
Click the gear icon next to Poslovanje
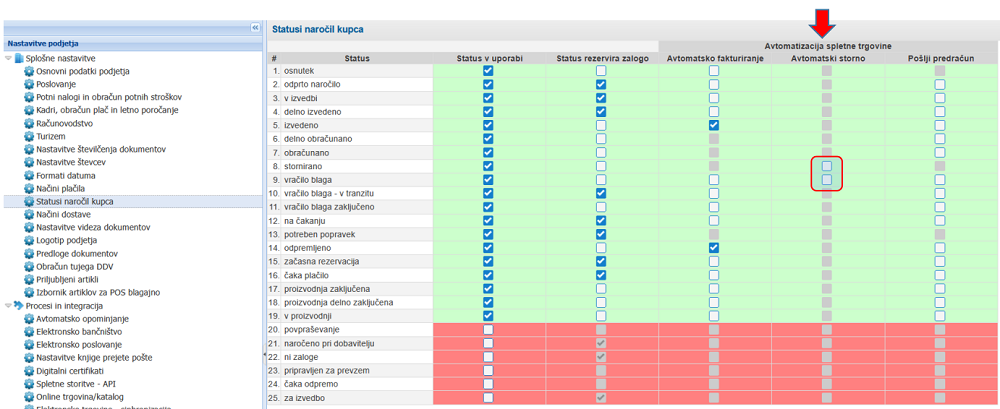coord(29,85)
